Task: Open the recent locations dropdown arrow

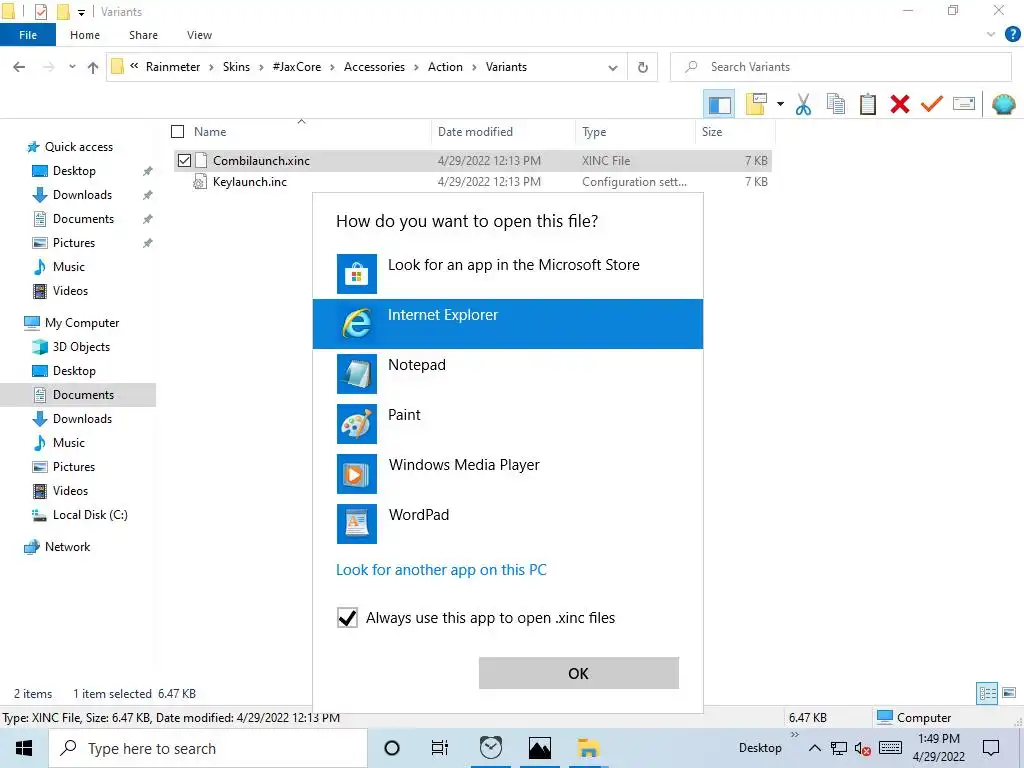Action: [72, 67]
